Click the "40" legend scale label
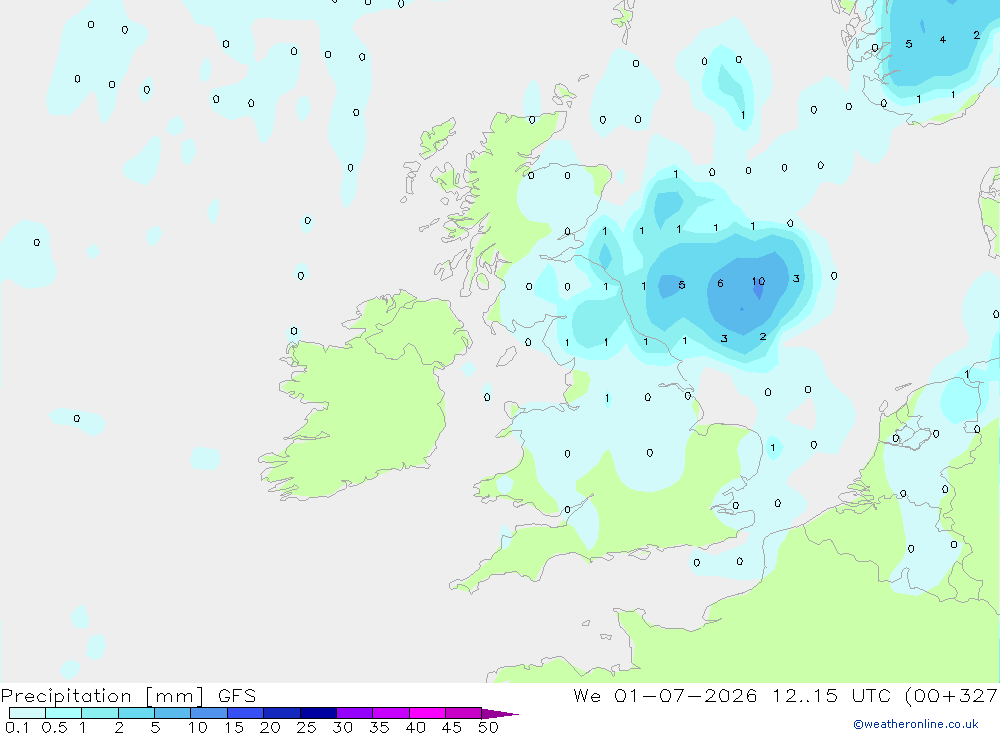This screenshot has width=1000, height=733. (415, 727)
